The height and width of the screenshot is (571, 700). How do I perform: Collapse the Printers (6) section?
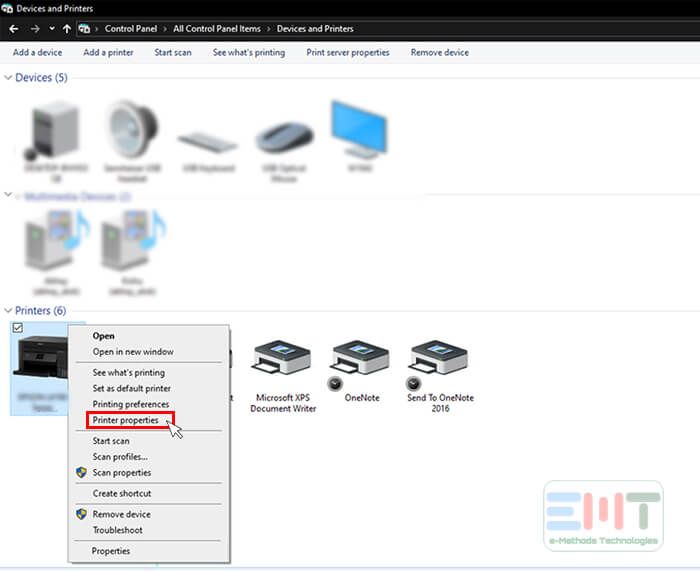[9, 311]
